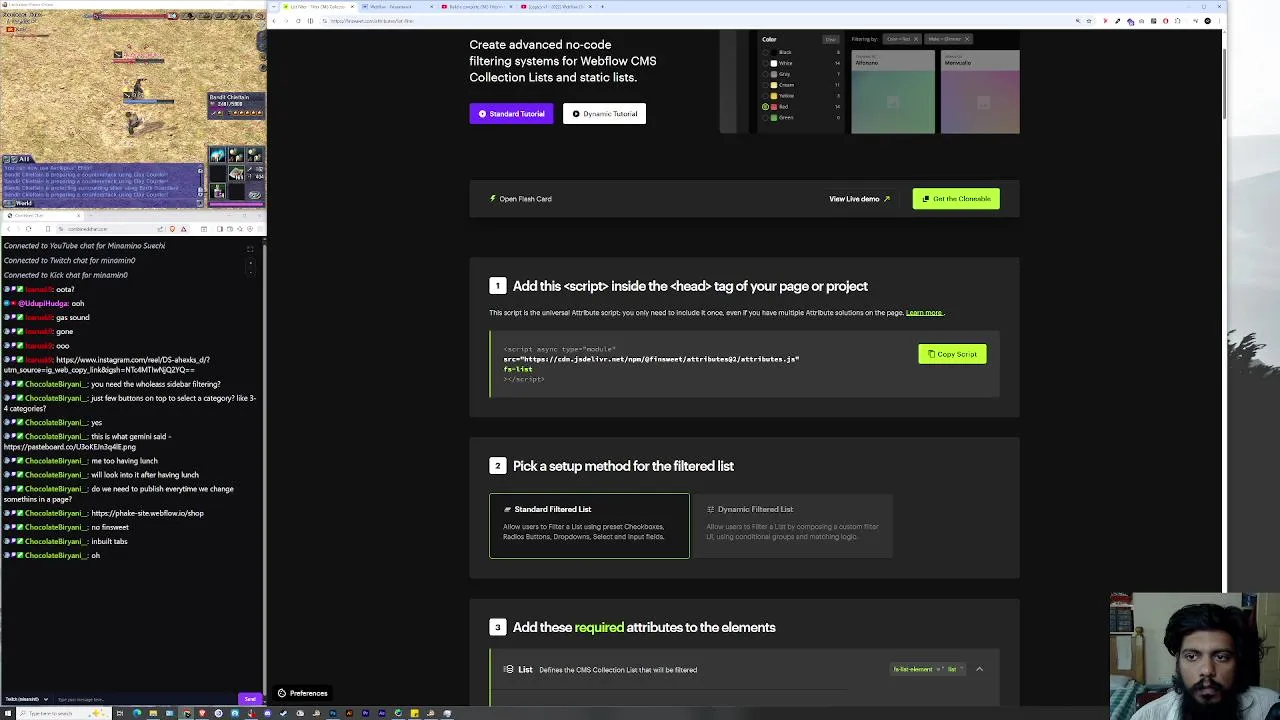The image size is (1280, 720).
Task: Open Steam from taskbar
Action: point(283,713)
